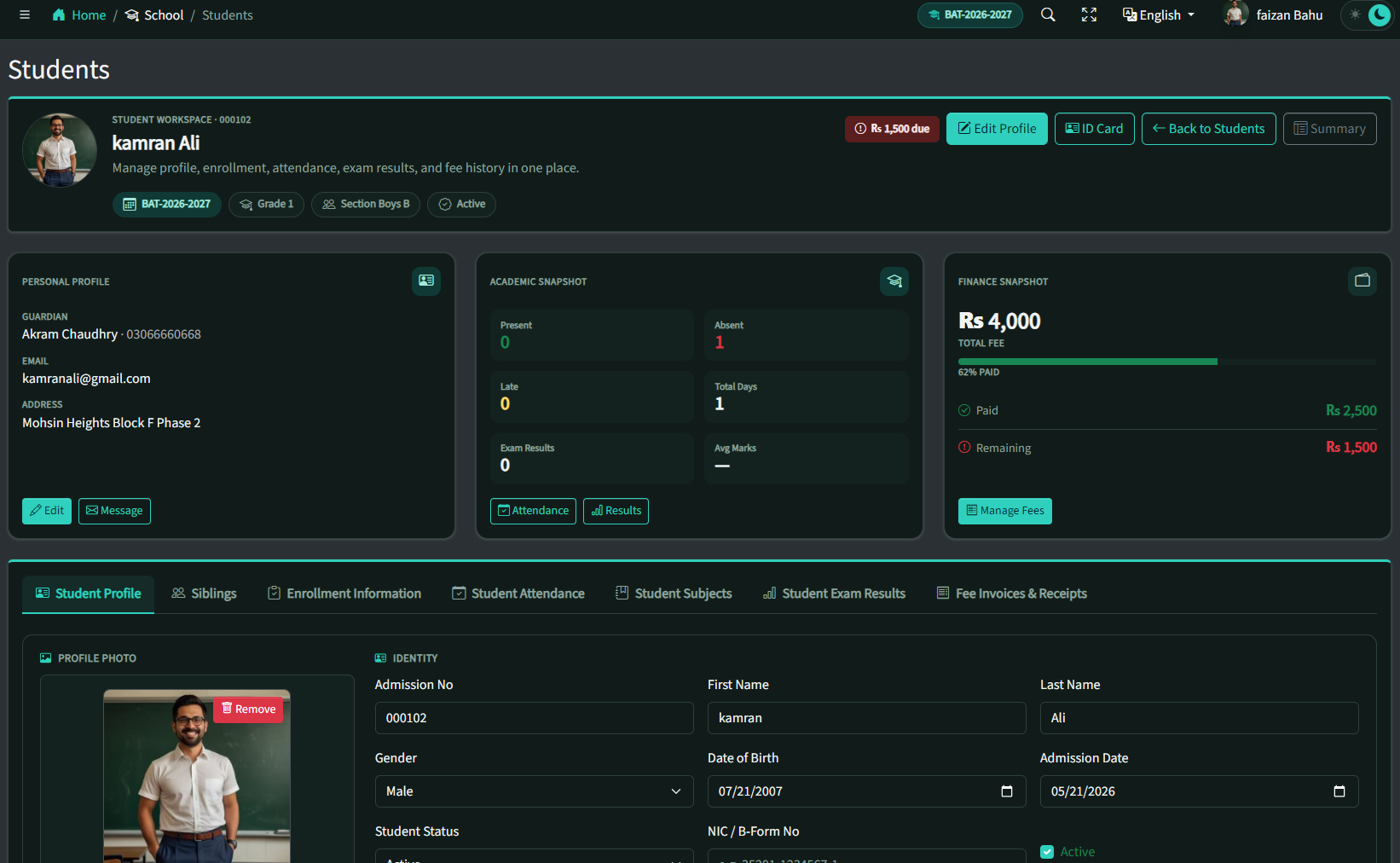Toggle dark/light theme switch
Image resolution: width=1400 pixels, height=863 pixels.
click(1366, 14)
